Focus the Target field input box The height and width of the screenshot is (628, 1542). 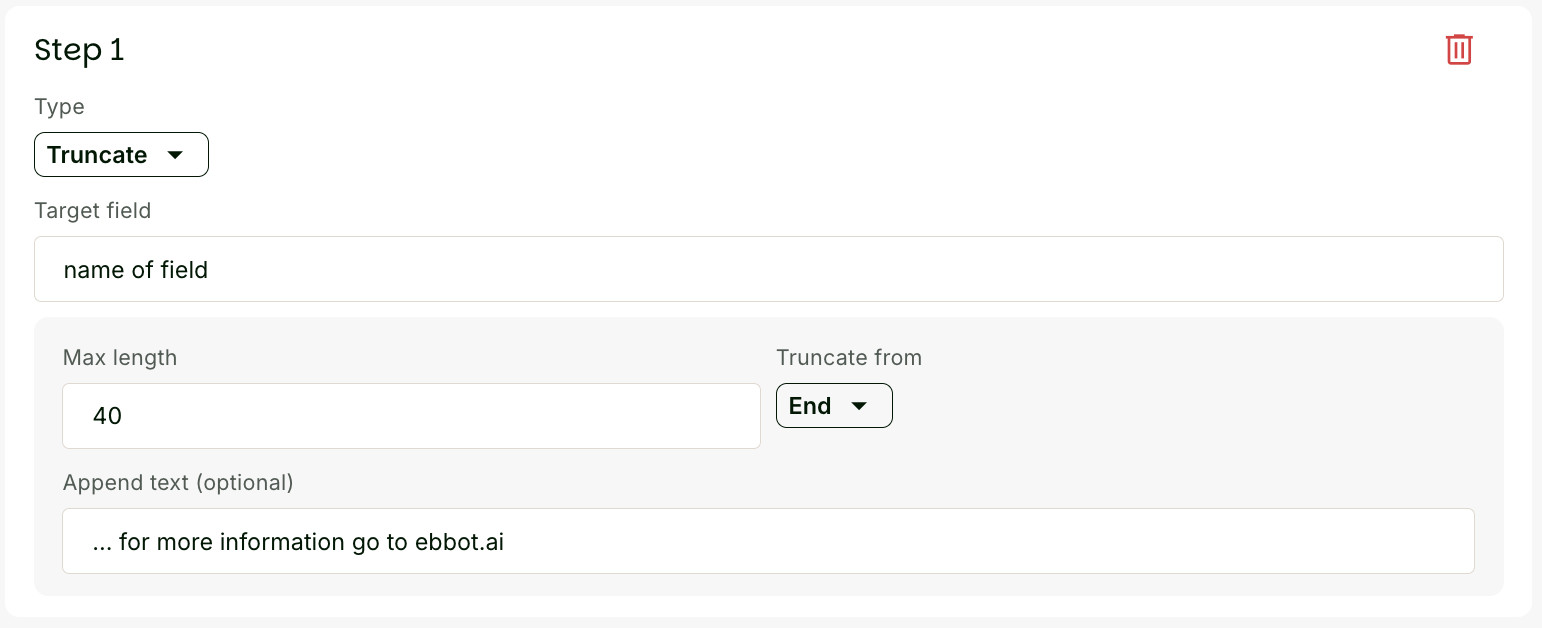tap(768, 269)
